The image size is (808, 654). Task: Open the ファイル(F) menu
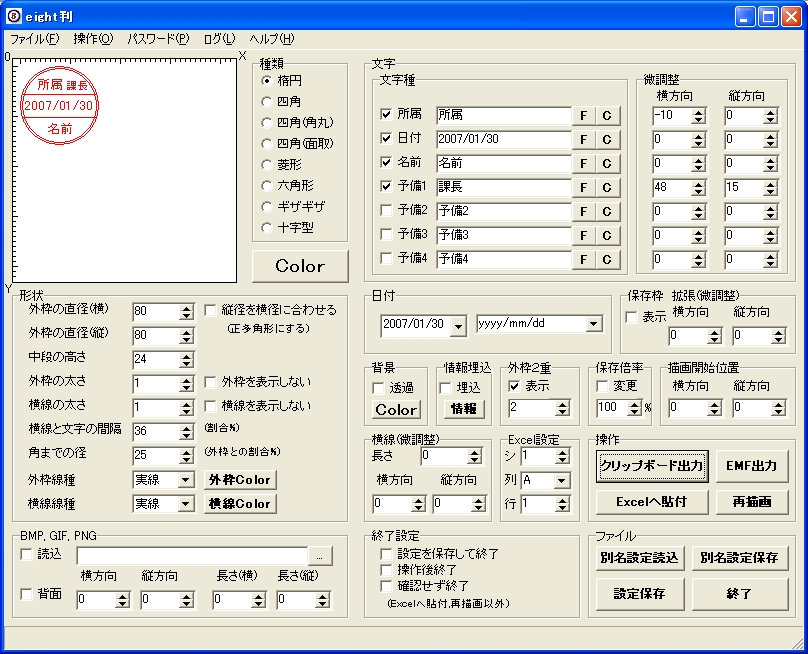pos(35,39)
